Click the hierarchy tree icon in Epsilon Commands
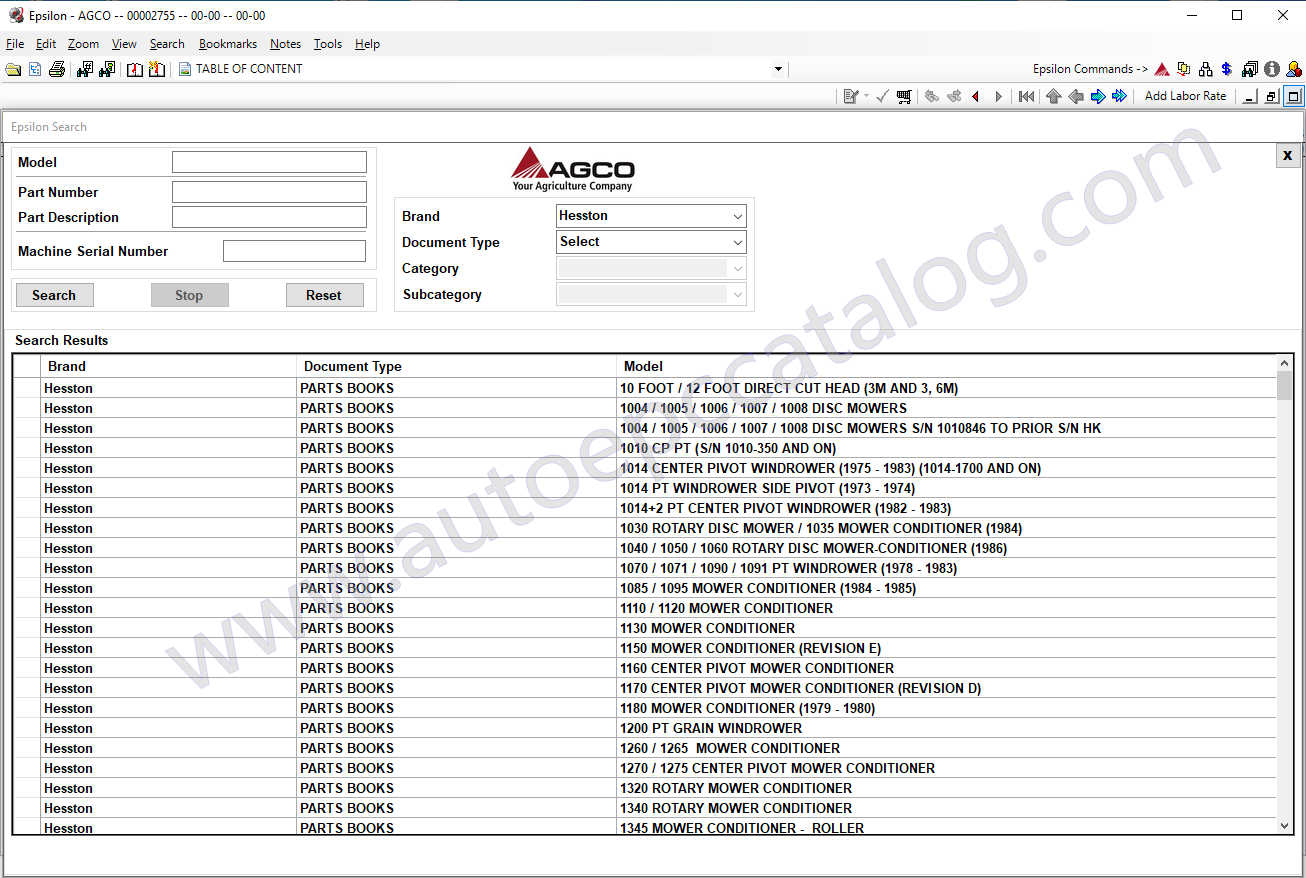The height and width of the screenshot is (878, 1306). click(1205, 69)
